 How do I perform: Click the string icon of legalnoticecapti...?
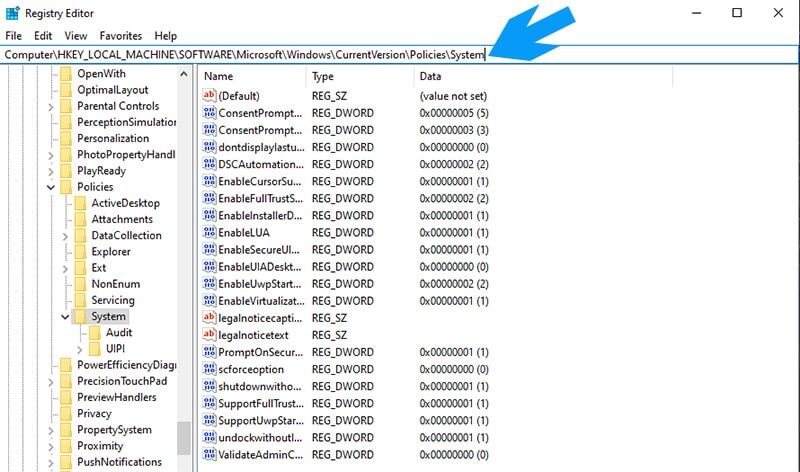click(209, 318)
